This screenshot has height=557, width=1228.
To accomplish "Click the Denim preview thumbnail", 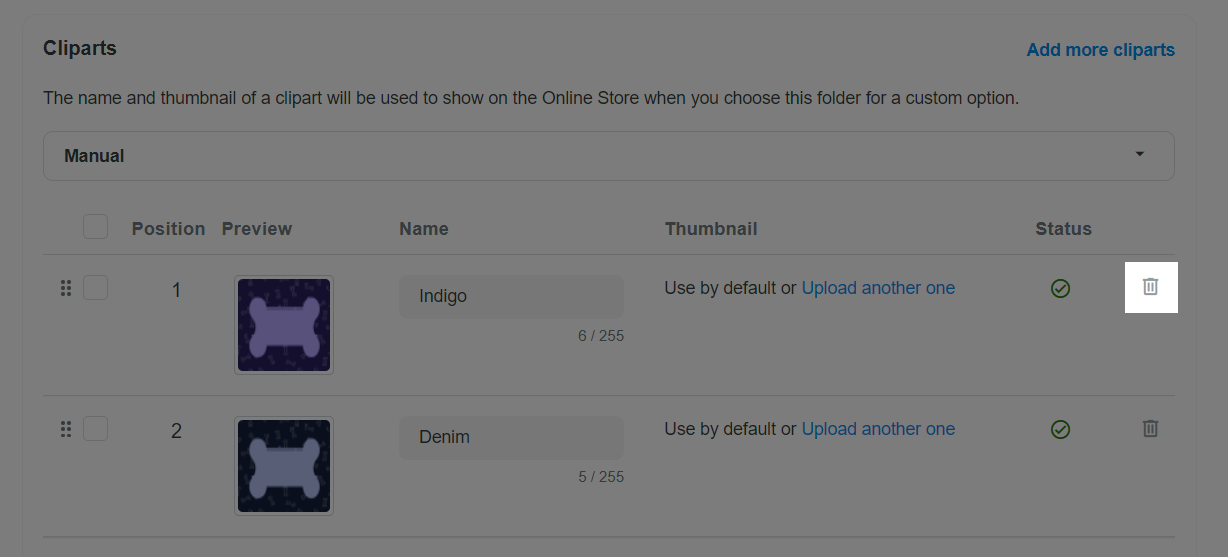I will pyautogui.click(x=284, y=466).
